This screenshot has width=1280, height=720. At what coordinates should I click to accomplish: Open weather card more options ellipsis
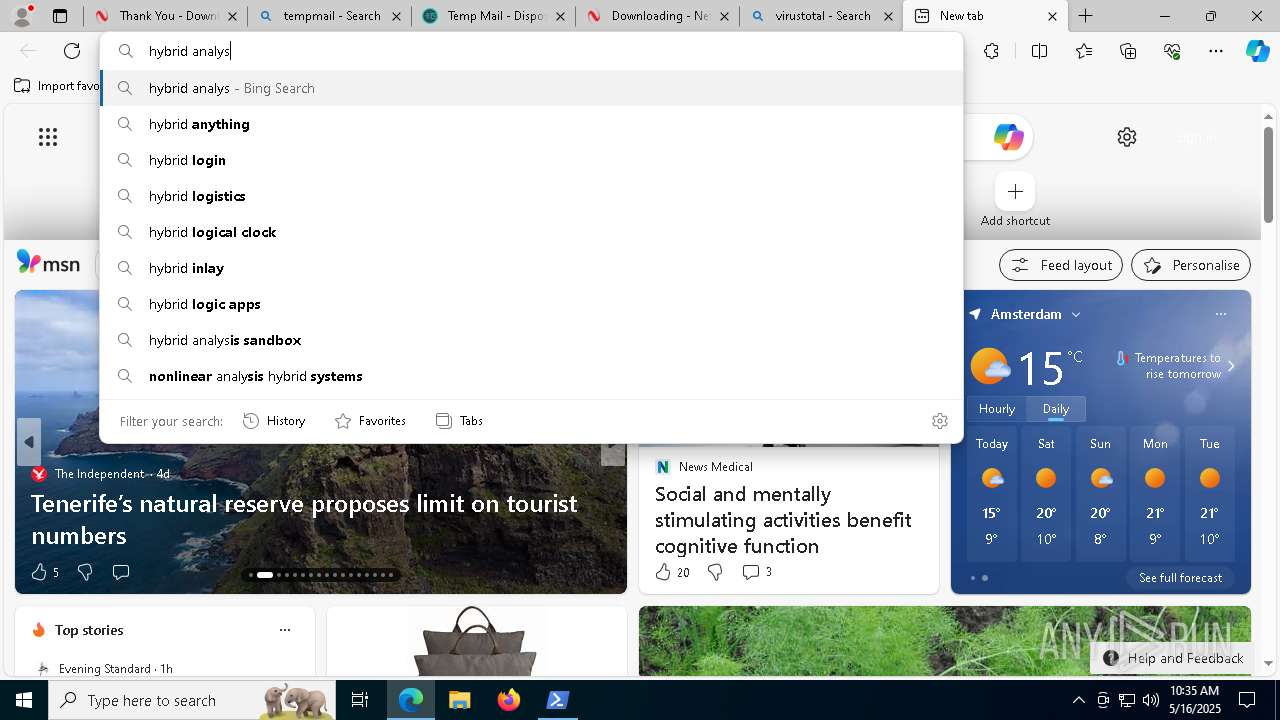click(x=1220, y=314)
